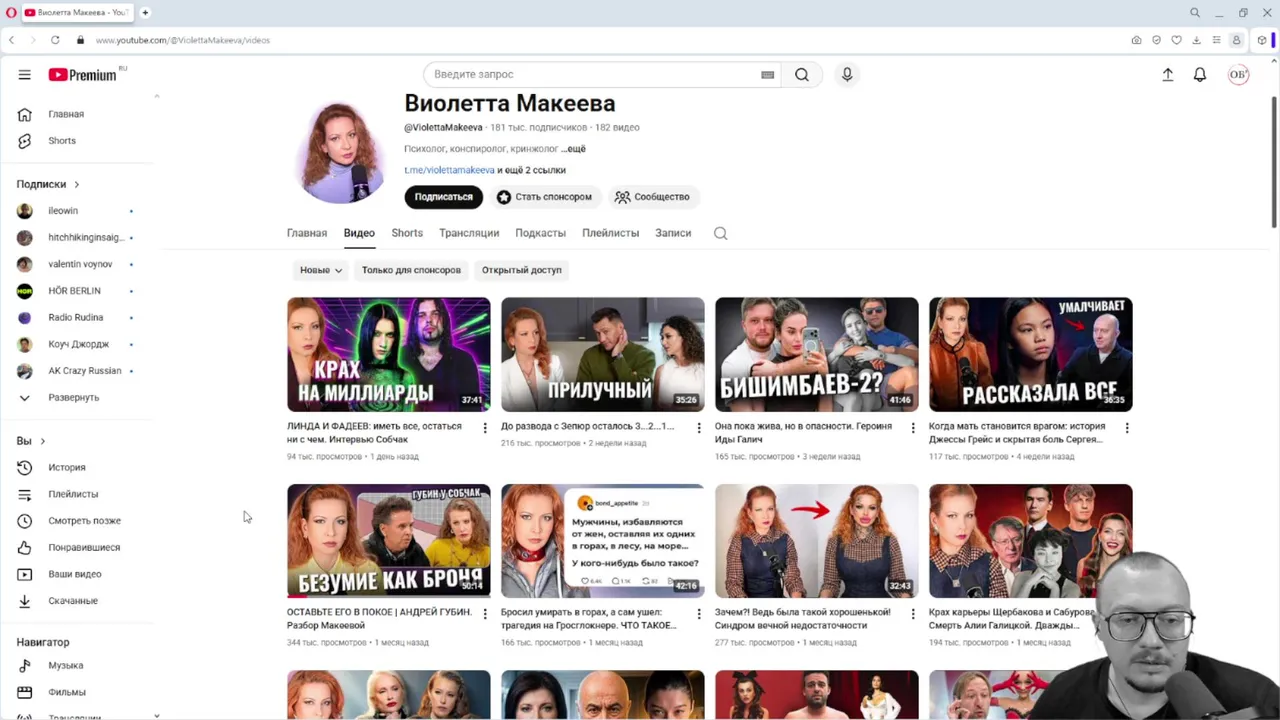Filter by Только для спонсоров
This screenshot has height=720, width=1280.
coord(411,270)
